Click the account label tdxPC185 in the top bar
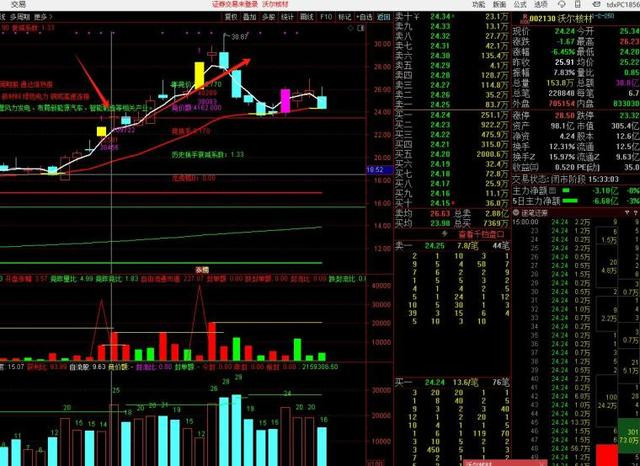640x466 pixels. click(x=623, y=4)
